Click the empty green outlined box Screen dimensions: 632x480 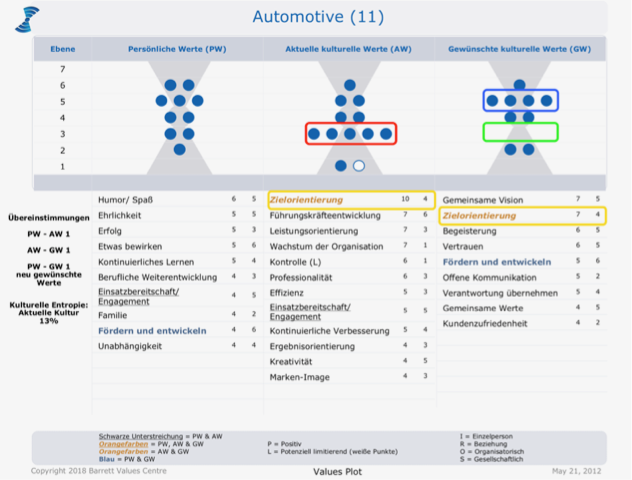click(x=519, y=131)
